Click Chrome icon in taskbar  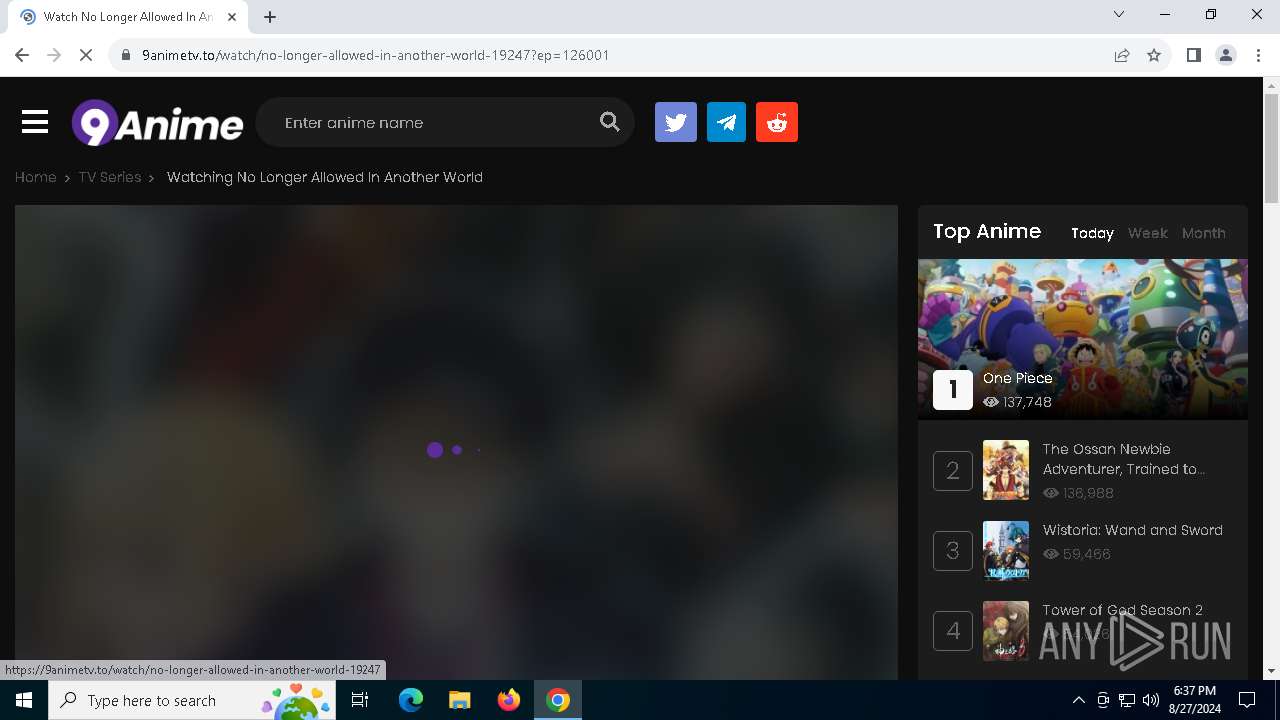(x=558, y=700)
